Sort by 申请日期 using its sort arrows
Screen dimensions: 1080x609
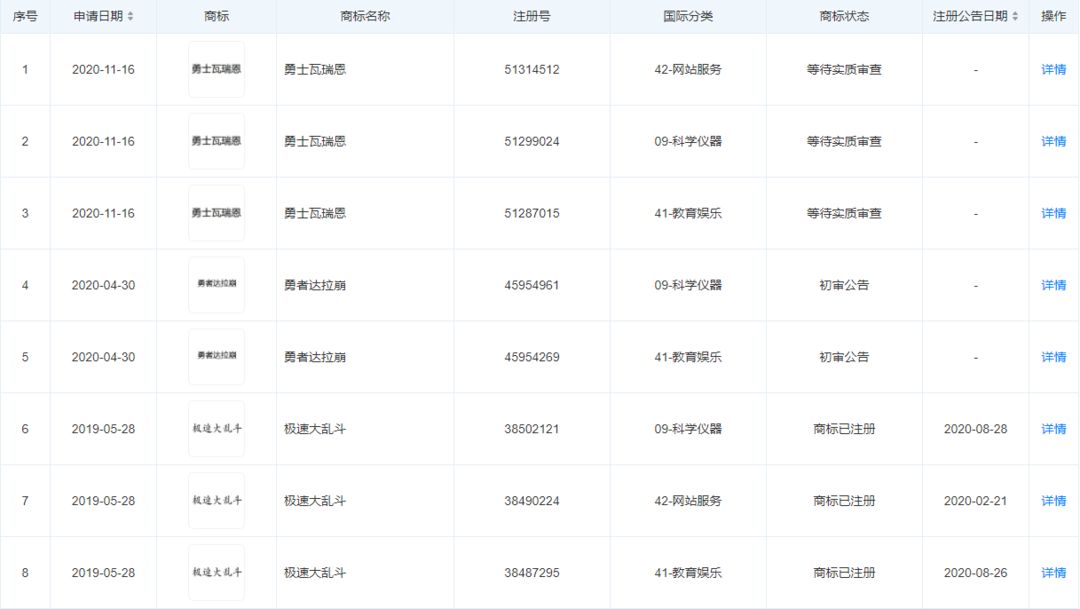pos(130,16)
